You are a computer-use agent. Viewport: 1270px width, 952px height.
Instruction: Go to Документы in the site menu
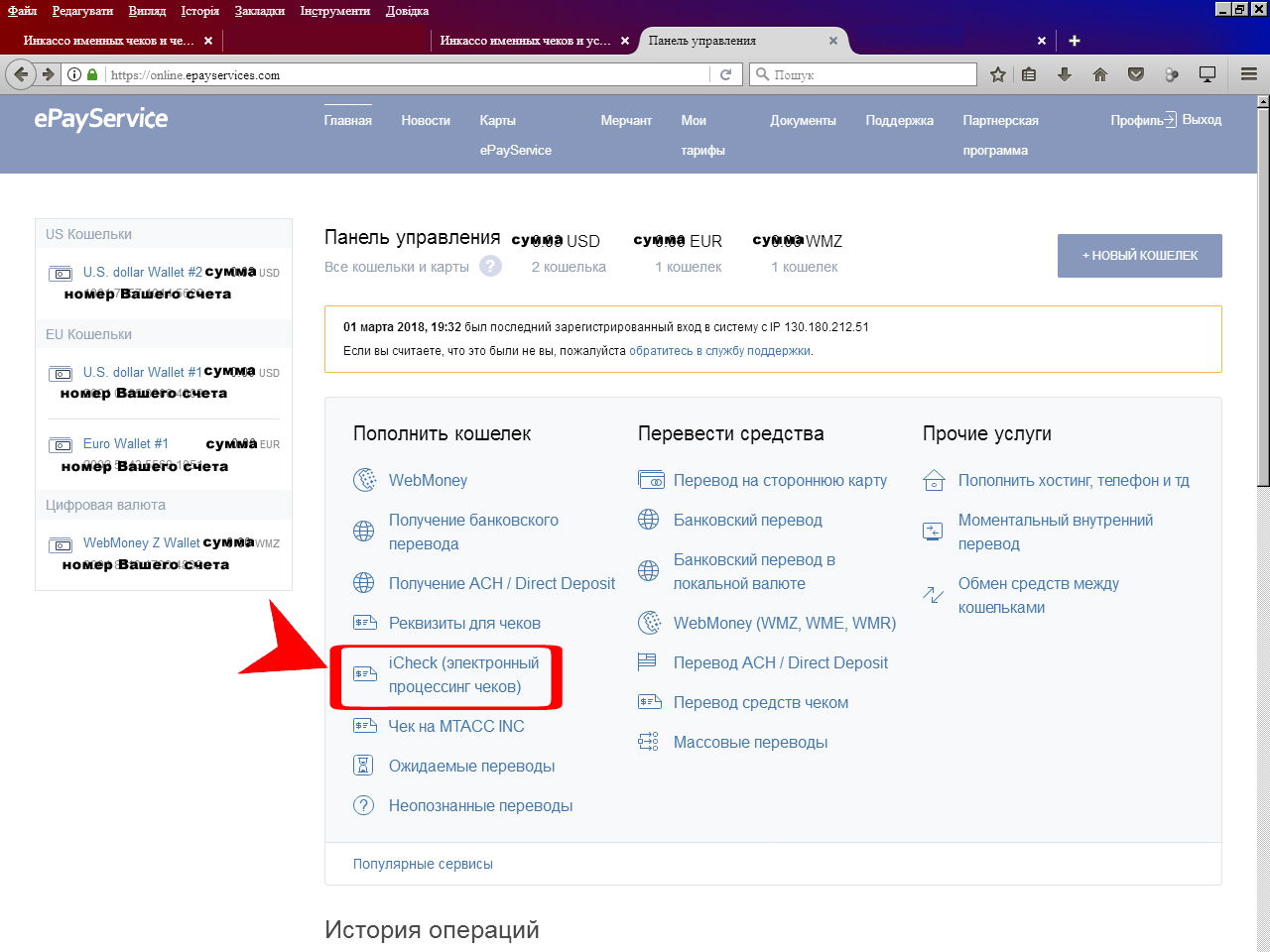tap(803, 120)
